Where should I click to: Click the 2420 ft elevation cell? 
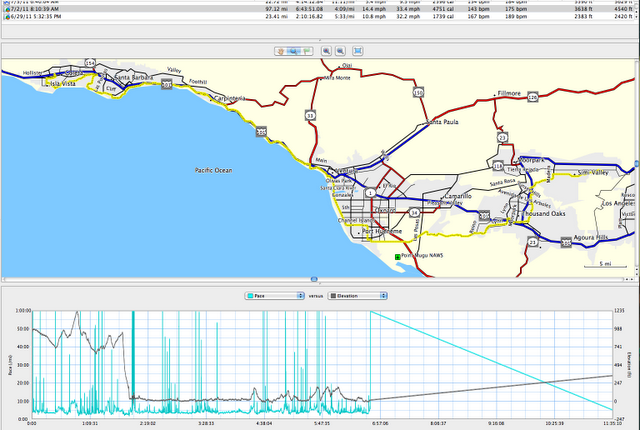point(623,17)
